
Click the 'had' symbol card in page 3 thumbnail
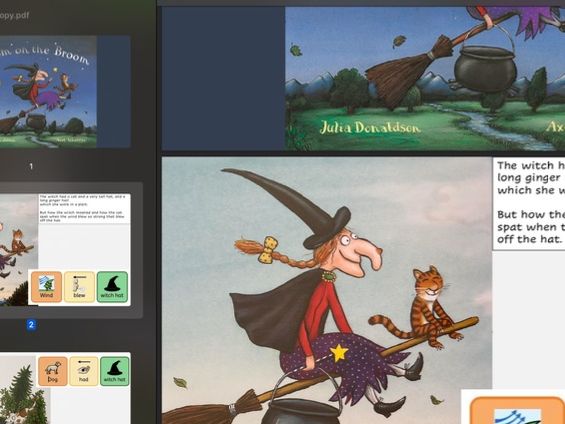coord(84,371)
